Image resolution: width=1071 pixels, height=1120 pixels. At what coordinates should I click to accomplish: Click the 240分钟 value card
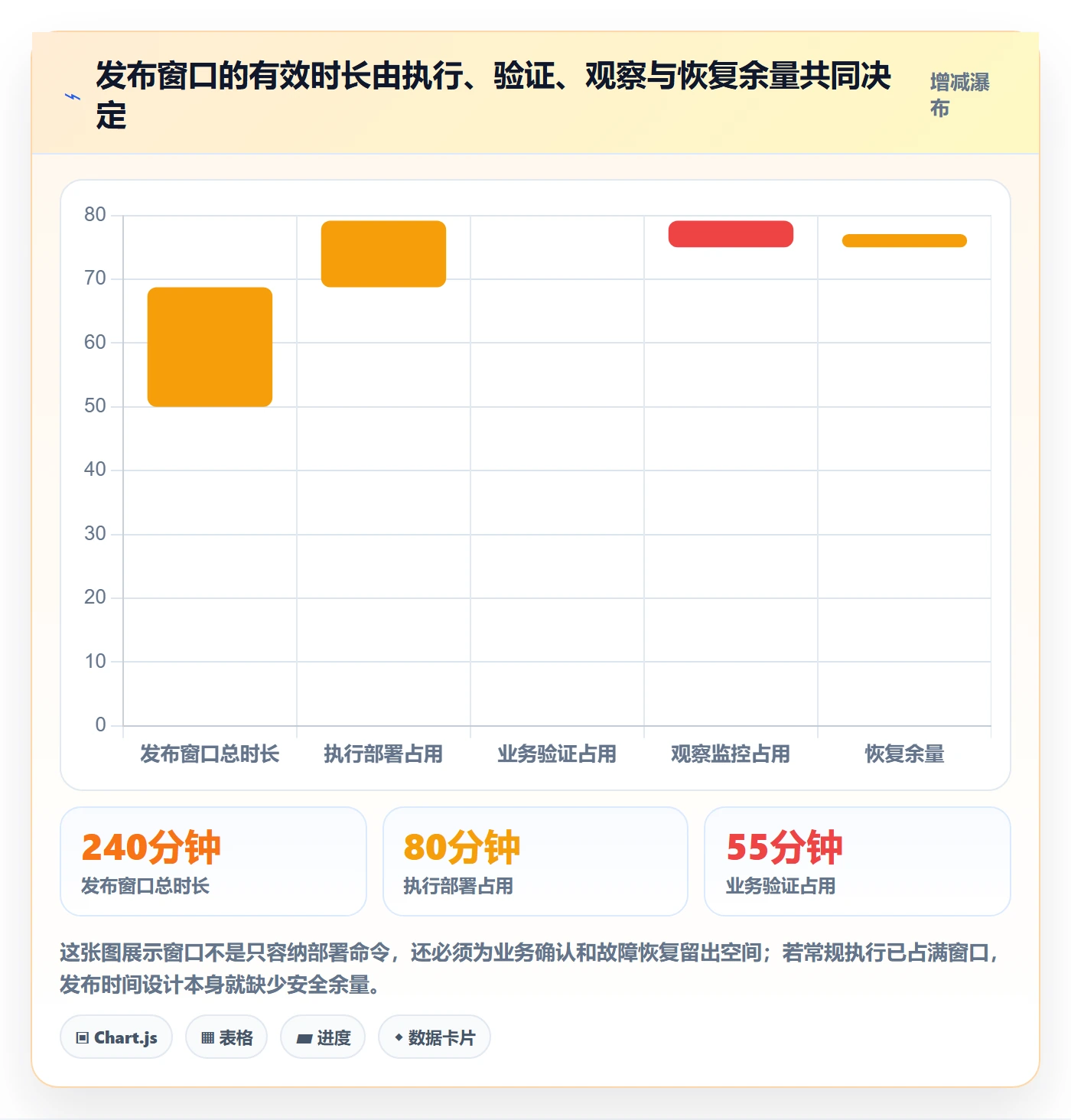tap(213, 861)
